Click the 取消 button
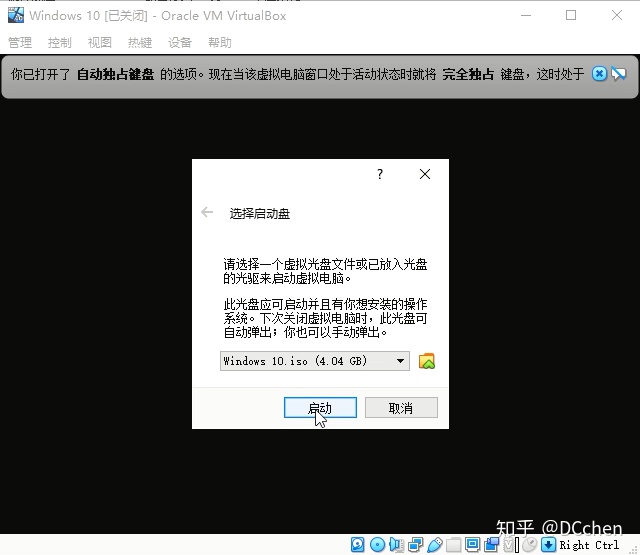640x555 pixels. click(x=401, y=408)
